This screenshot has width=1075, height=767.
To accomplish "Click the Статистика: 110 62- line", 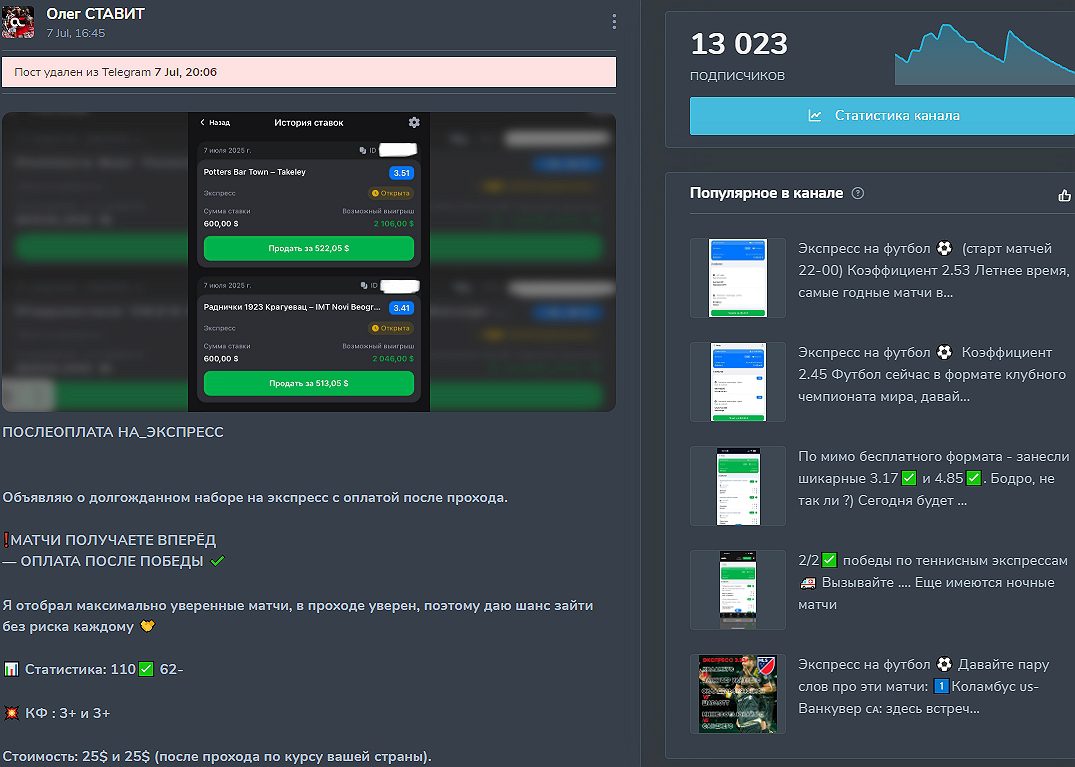I will (x=93, y=669).
